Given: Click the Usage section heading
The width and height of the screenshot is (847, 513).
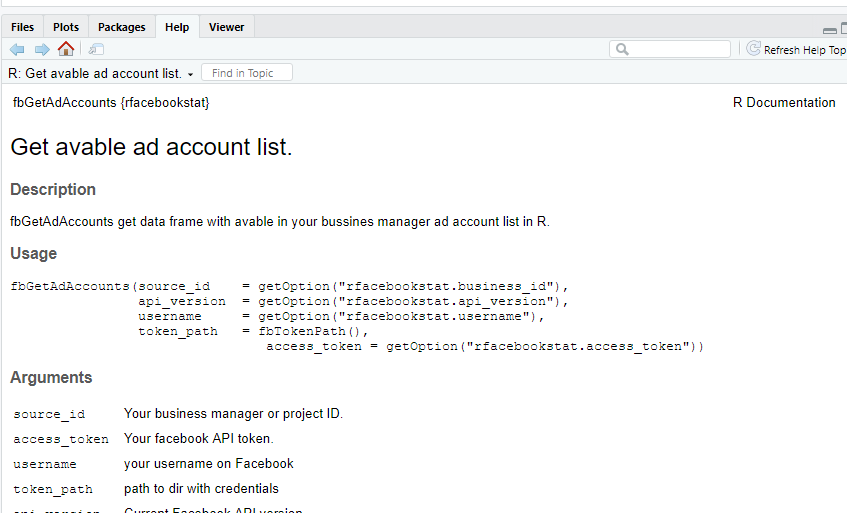Looking at the screenshot, I should point(34,254).
